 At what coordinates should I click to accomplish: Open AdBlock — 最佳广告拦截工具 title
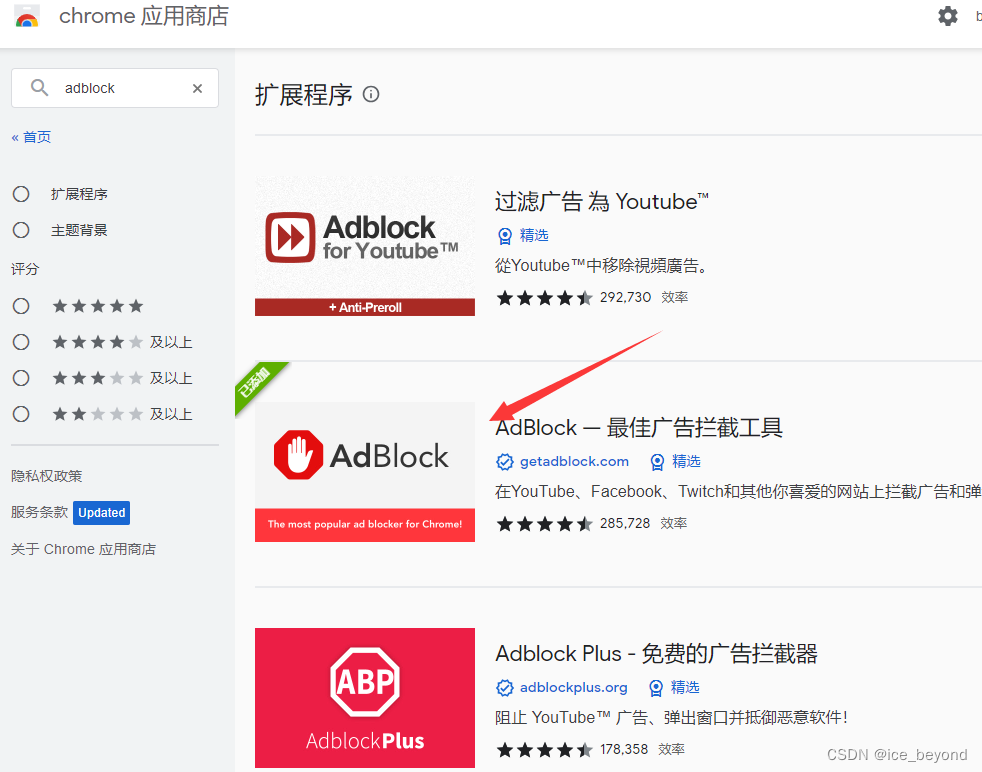(x=639, y=428)
